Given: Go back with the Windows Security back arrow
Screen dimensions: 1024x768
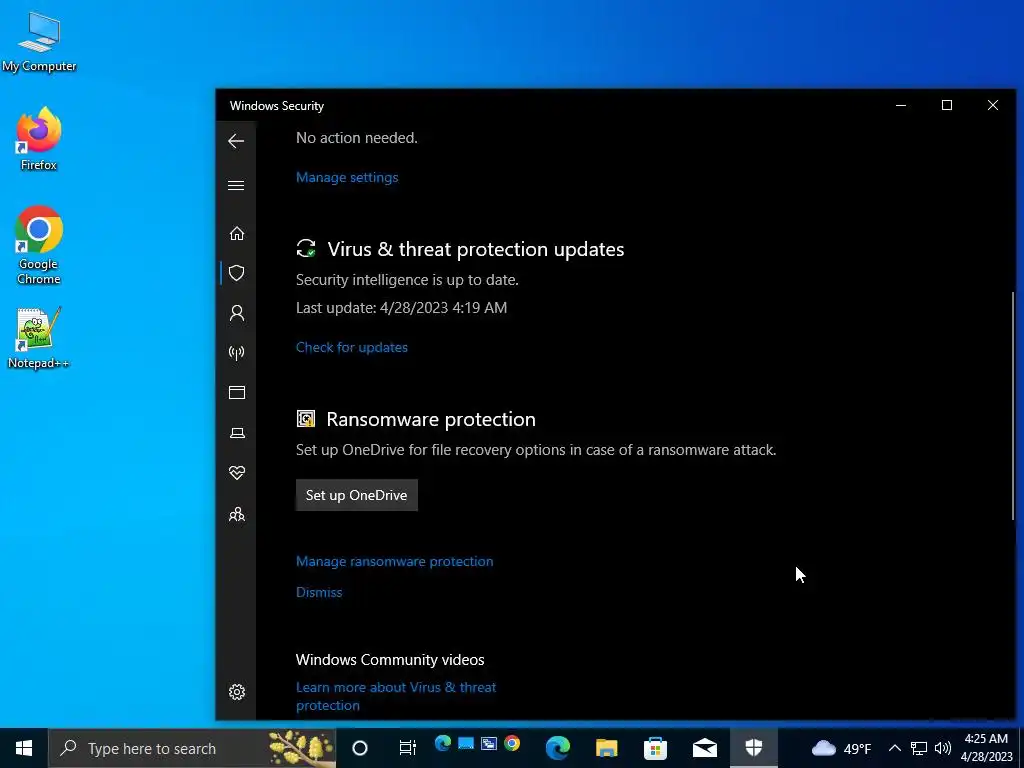Looking at the screenshot, I should point(236,141).
